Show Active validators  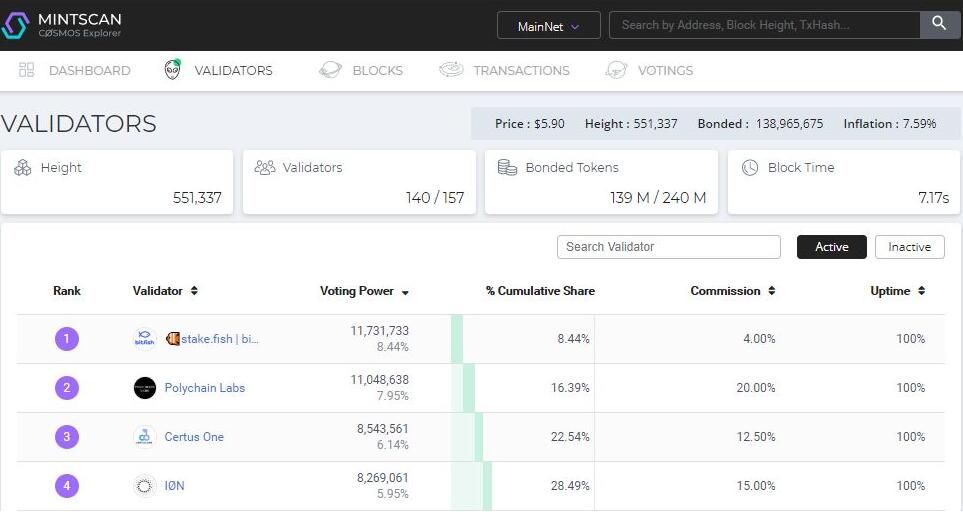click(832, 247)
